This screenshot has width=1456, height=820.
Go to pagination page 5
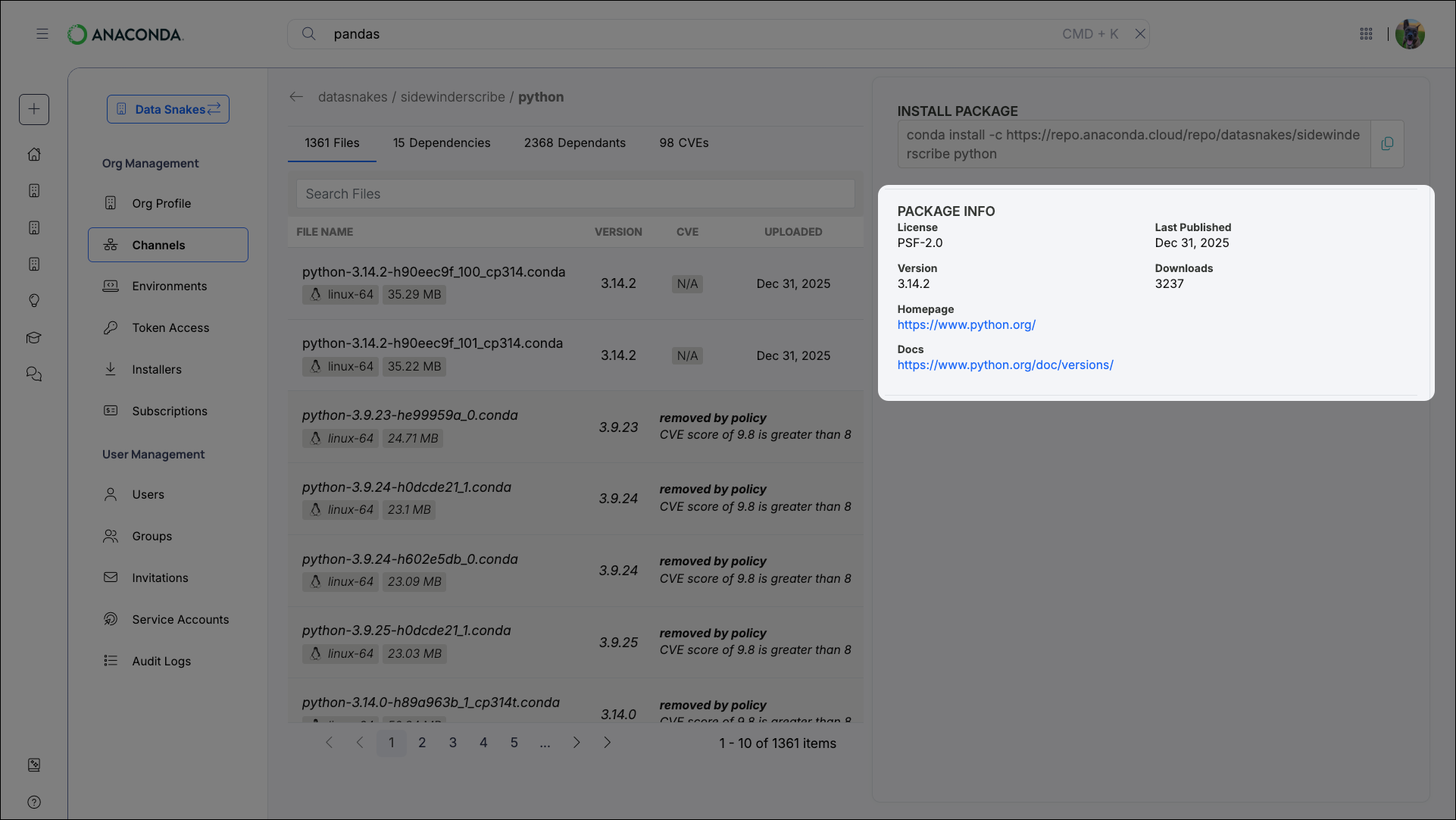[514, 743]
